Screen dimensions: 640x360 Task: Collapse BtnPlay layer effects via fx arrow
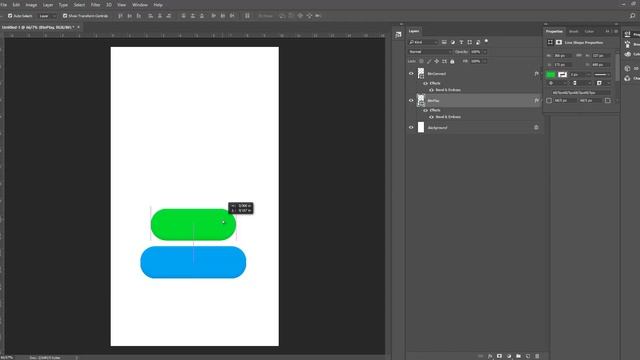click(x=541, y=100)
